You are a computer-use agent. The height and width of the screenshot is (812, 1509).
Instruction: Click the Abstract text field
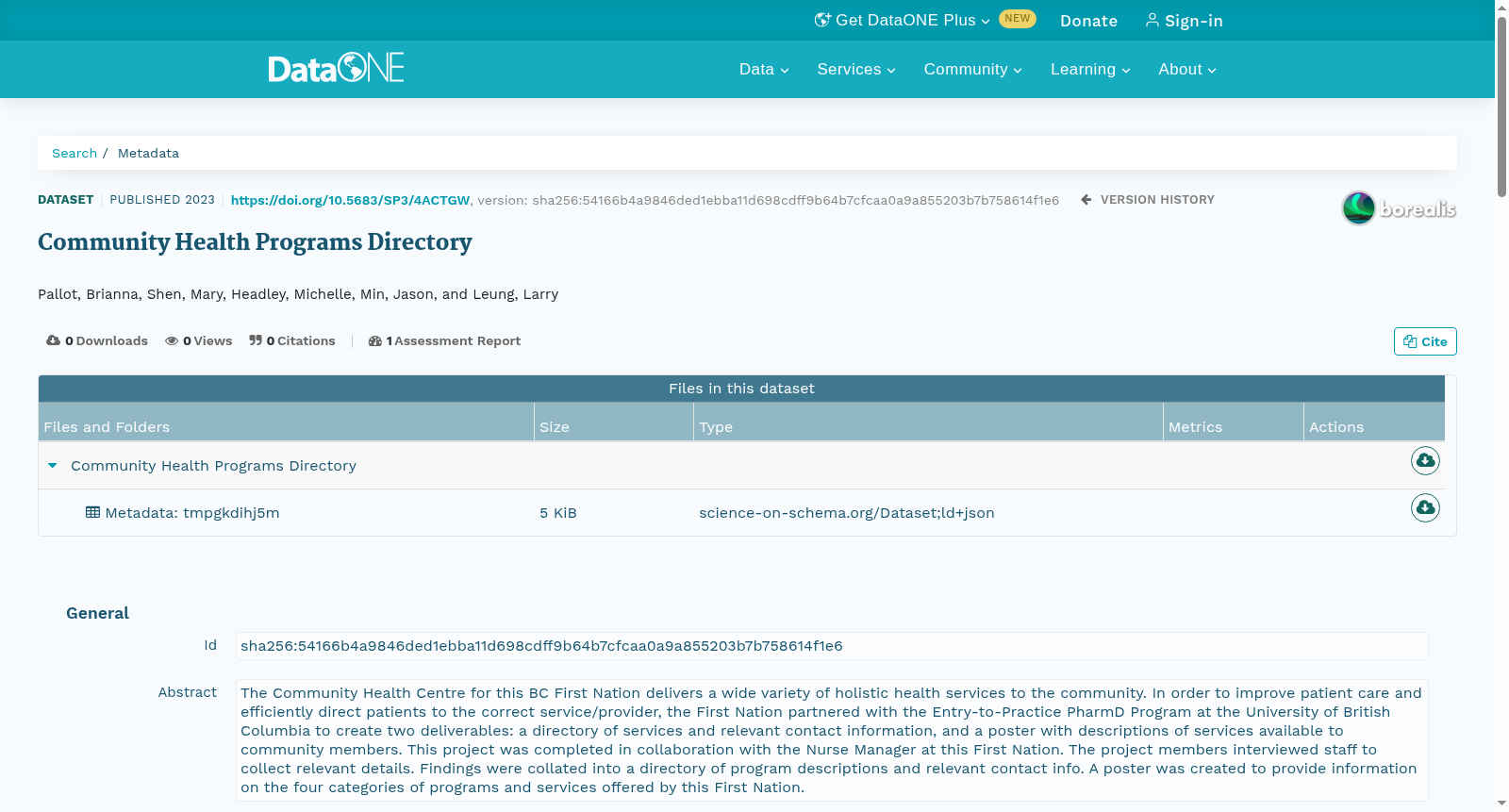(832, 740)
